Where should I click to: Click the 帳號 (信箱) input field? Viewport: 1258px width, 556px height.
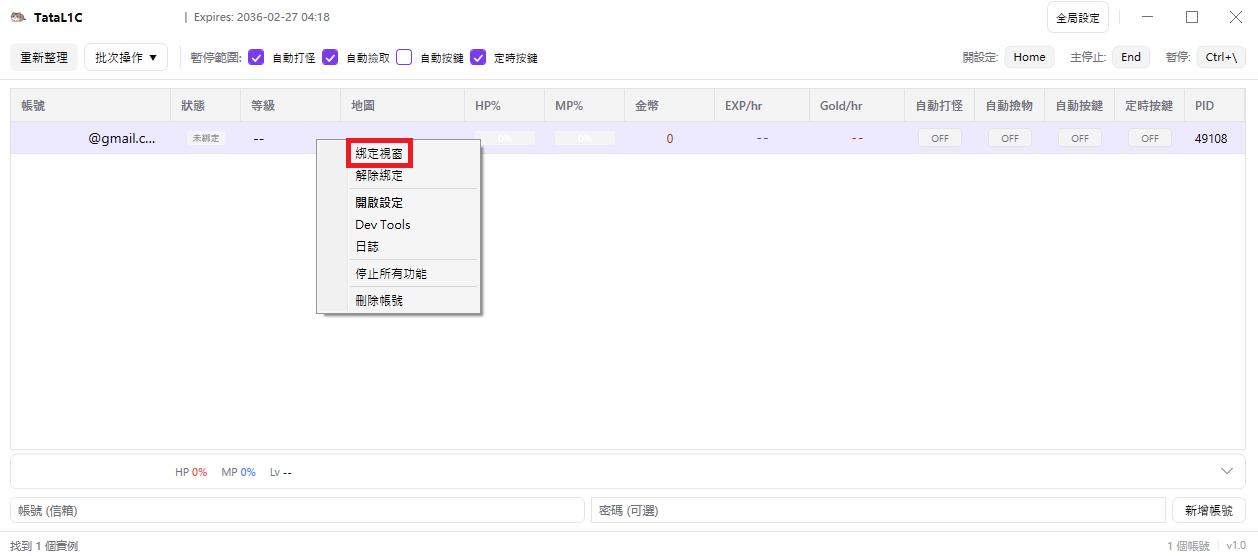coord(297,510)
